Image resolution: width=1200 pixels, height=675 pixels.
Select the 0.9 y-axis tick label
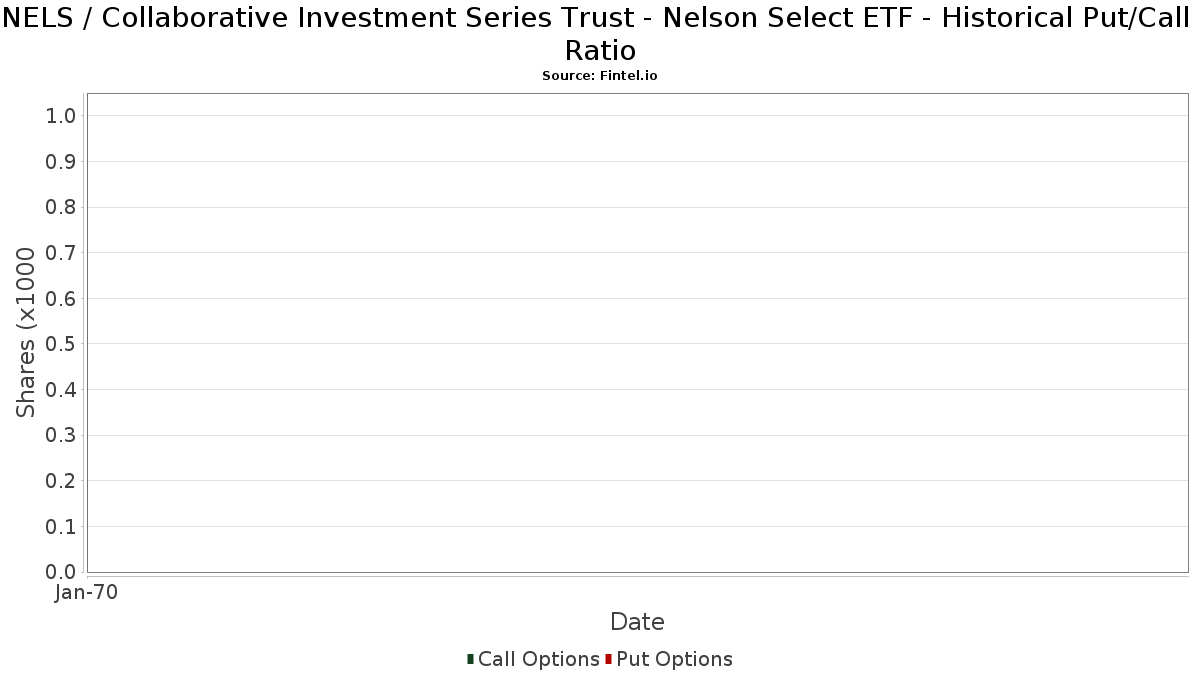[x=61, y=162]
